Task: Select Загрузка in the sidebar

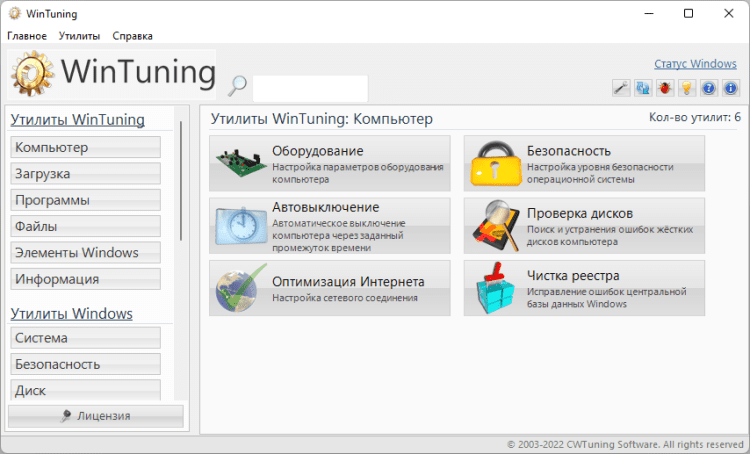Action: point(86,174)
